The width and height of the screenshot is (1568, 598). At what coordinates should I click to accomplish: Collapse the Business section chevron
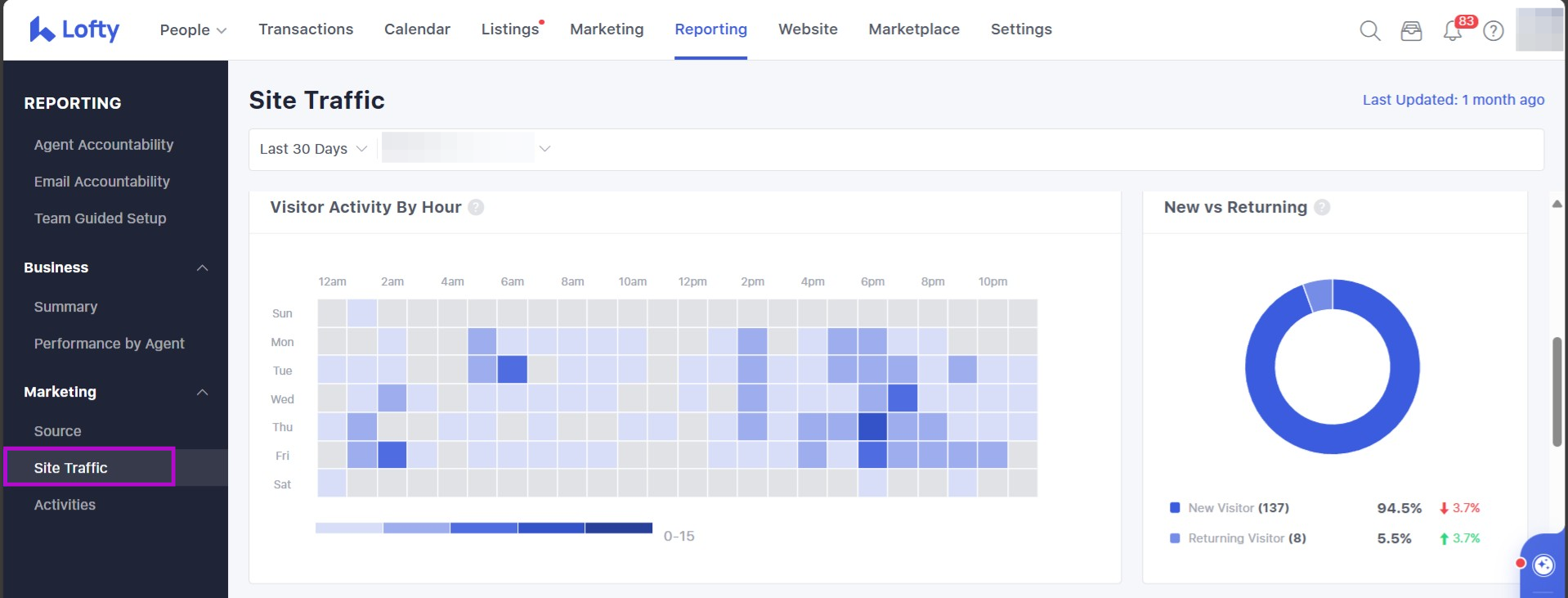pos(202,268)
